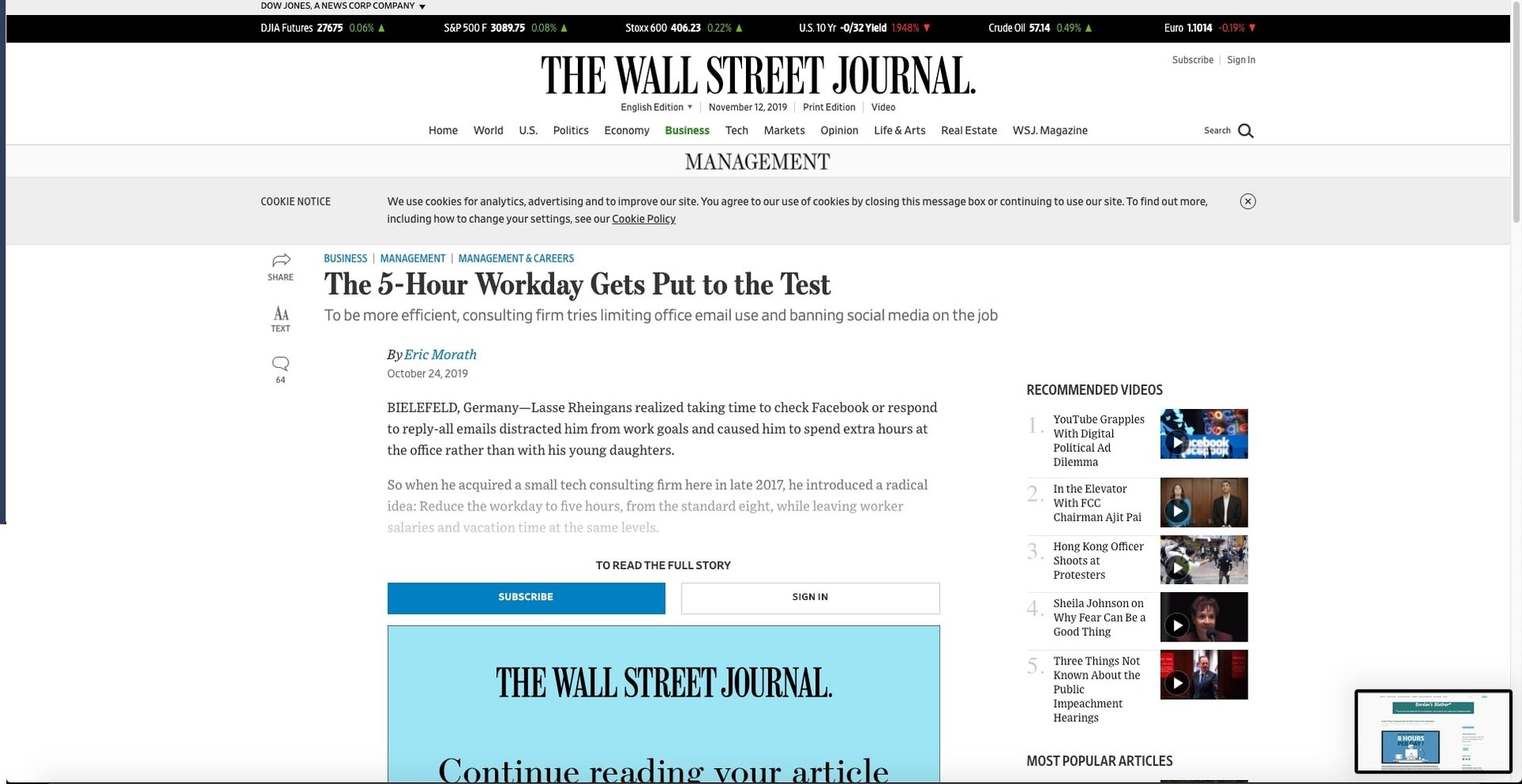Open Hong Kong Officer Shoots title
Image resolution: width=1522 pixels, height=784 pixels.
coord(1098,560)
